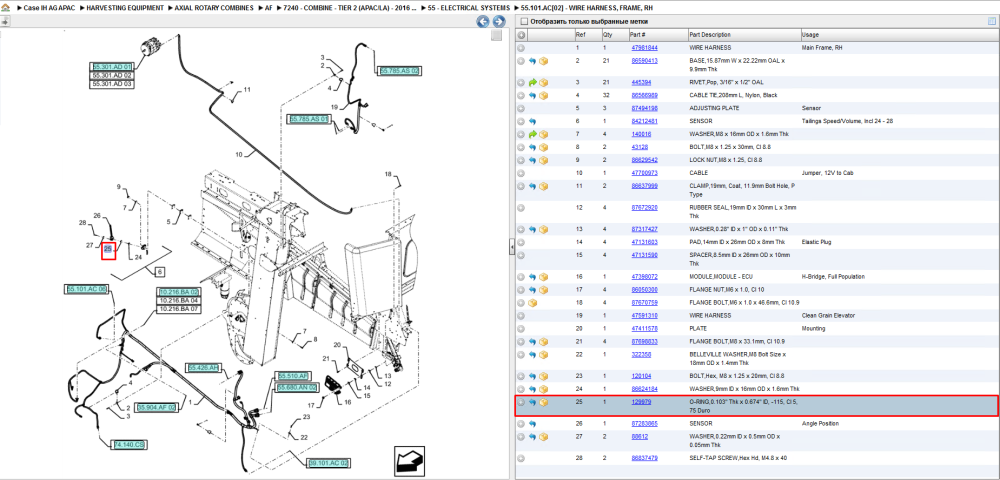Screen dimensions: 1000x480
Task: Click diagram reference '55.785.AS 02'
Action: coord(399,71)
